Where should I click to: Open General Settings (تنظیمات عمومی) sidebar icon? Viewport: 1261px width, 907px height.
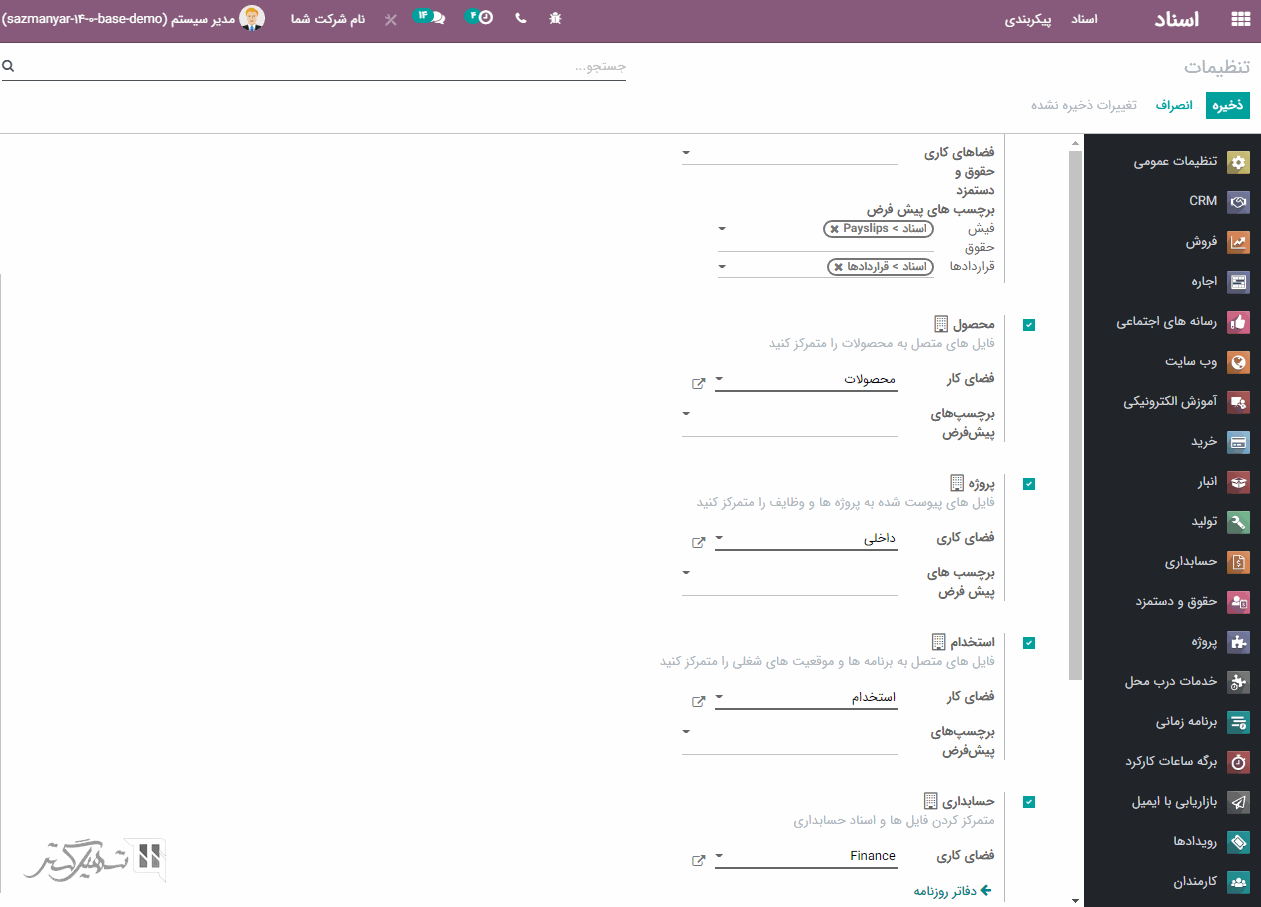coord(1239,162)
